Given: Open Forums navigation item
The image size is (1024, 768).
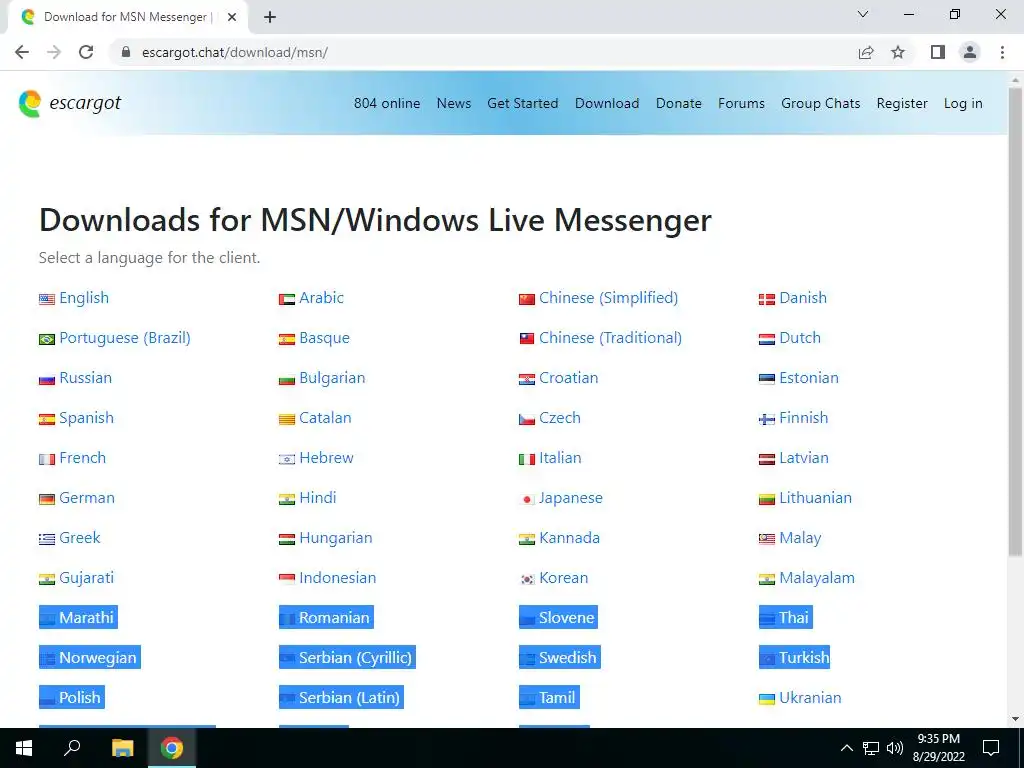Looking at the screenshot, I should point(741,103).
